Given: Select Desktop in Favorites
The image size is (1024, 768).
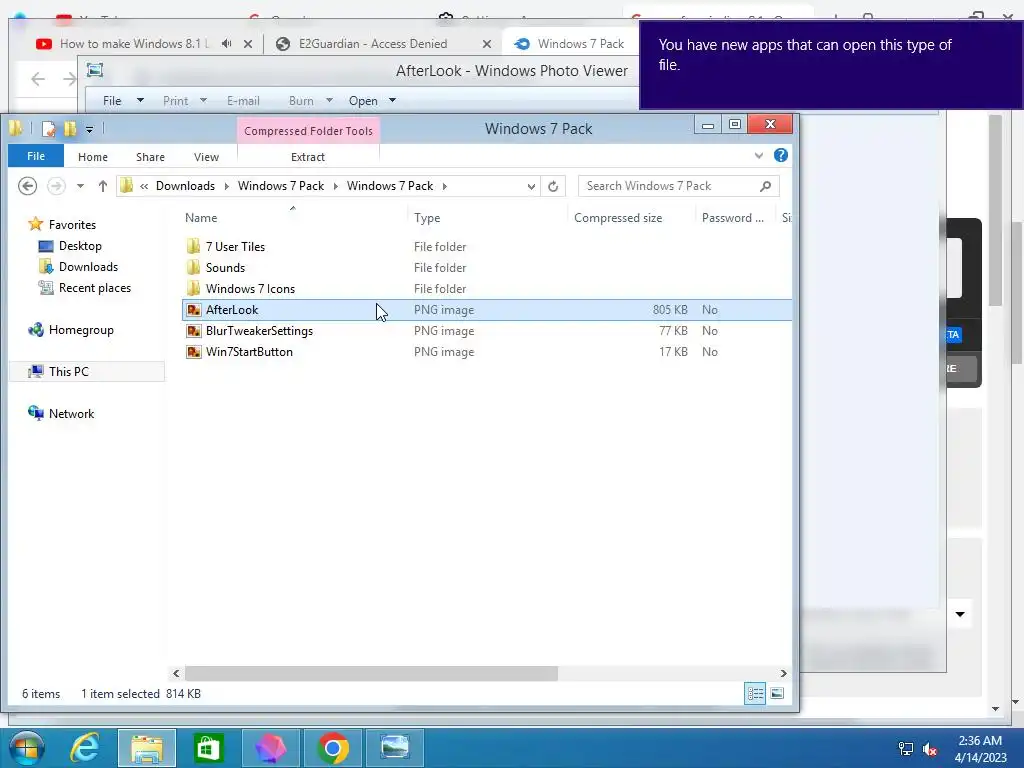Looking at the screenshot, I should 80,246.
